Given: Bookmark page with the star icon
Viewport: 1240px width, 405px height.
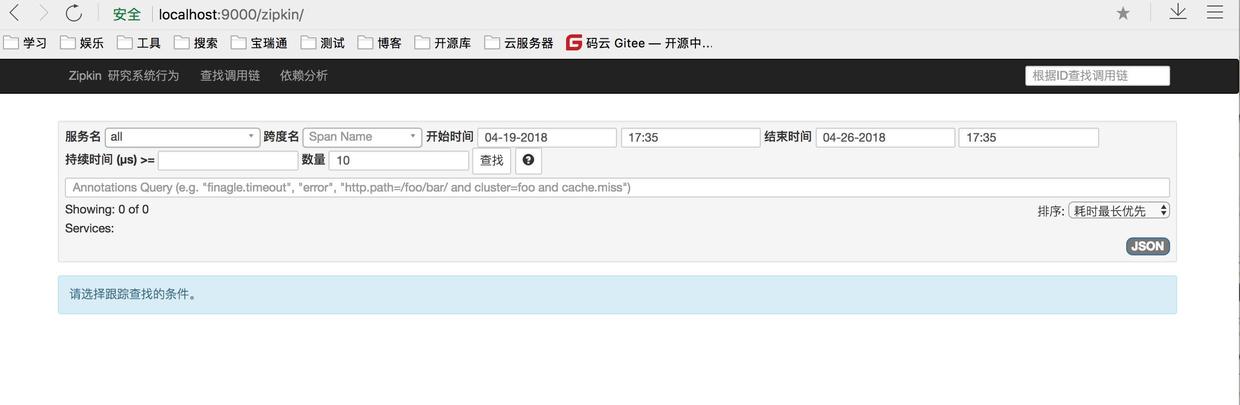Looking at the screenshot, I should click(x=1123, y=13).
